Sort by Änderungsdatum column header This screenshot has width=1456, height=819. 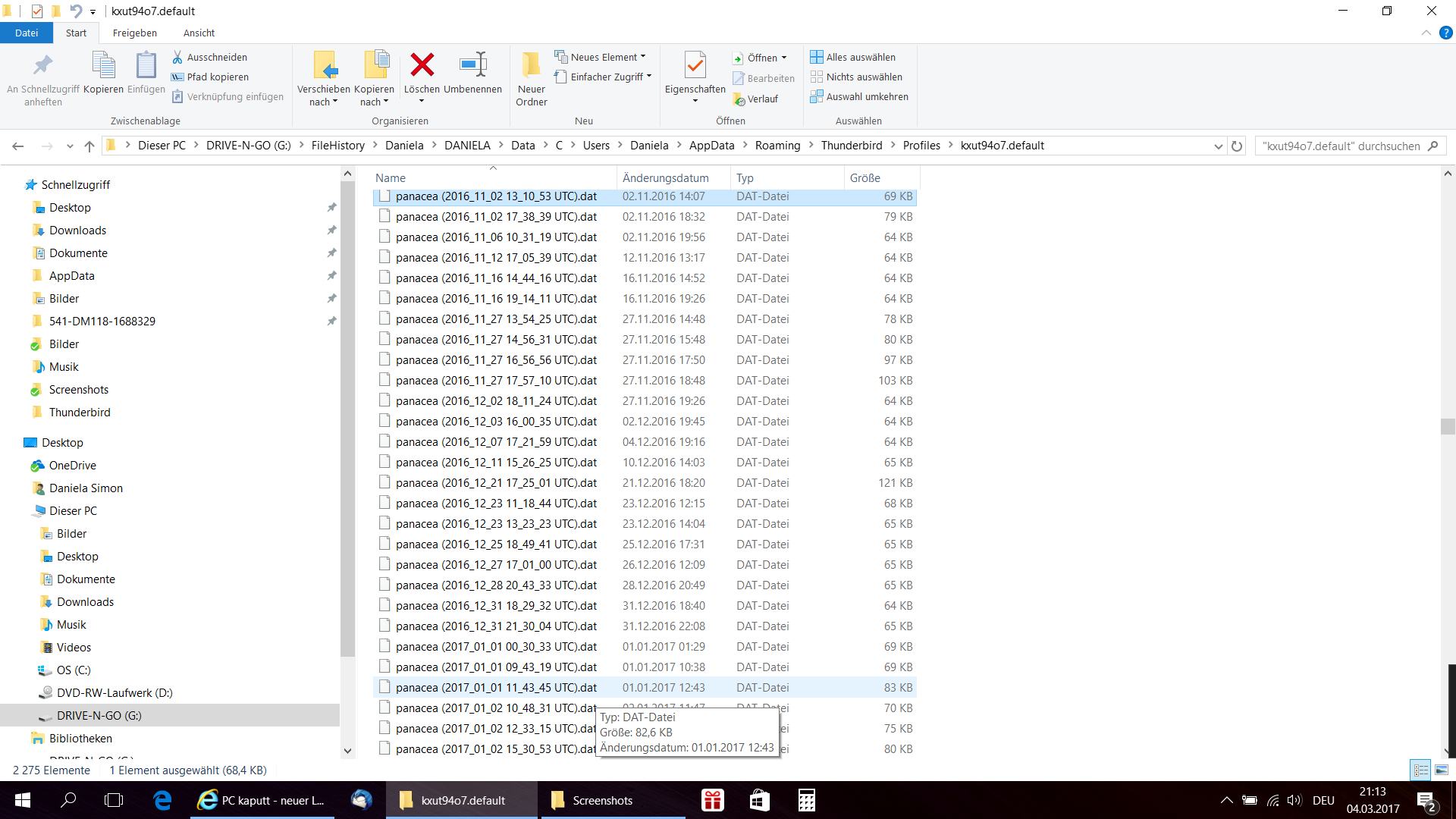673,177
